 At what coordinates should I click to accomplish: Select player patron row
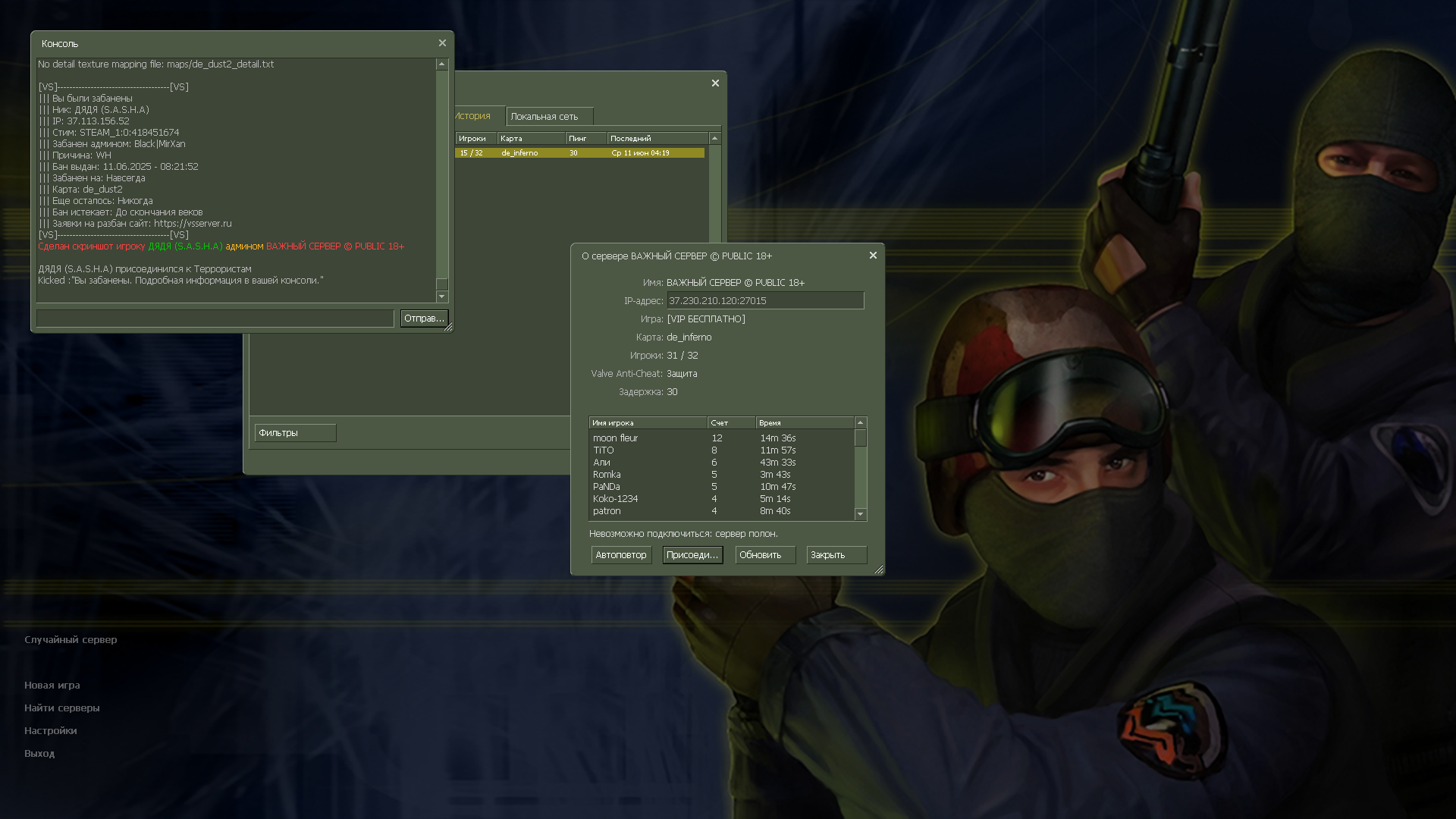click(721, 511)
